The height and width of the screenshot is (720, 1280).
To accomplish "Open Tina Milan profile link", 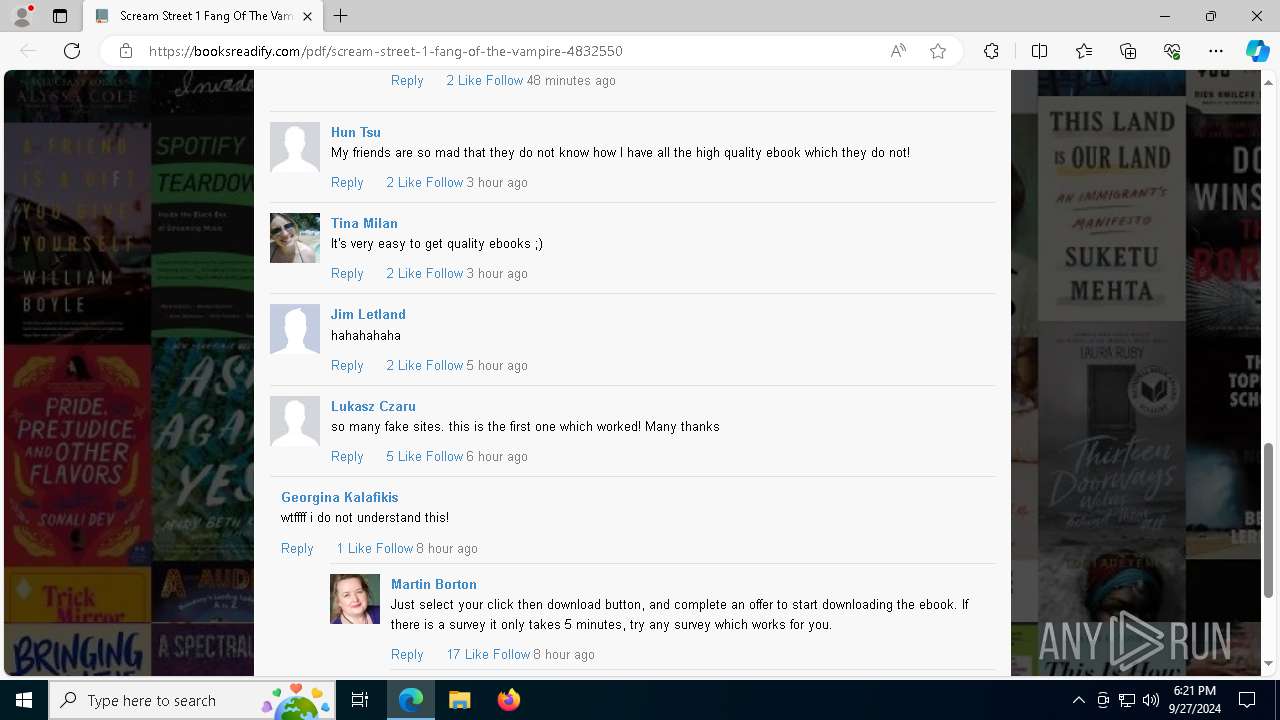I will point(364,223).
